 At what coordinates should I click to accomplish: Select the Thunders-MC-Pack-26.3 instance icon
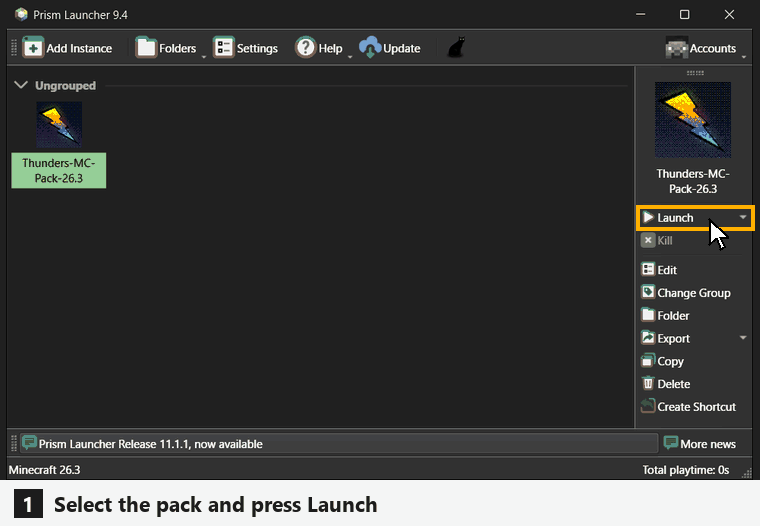pos(59,125)
